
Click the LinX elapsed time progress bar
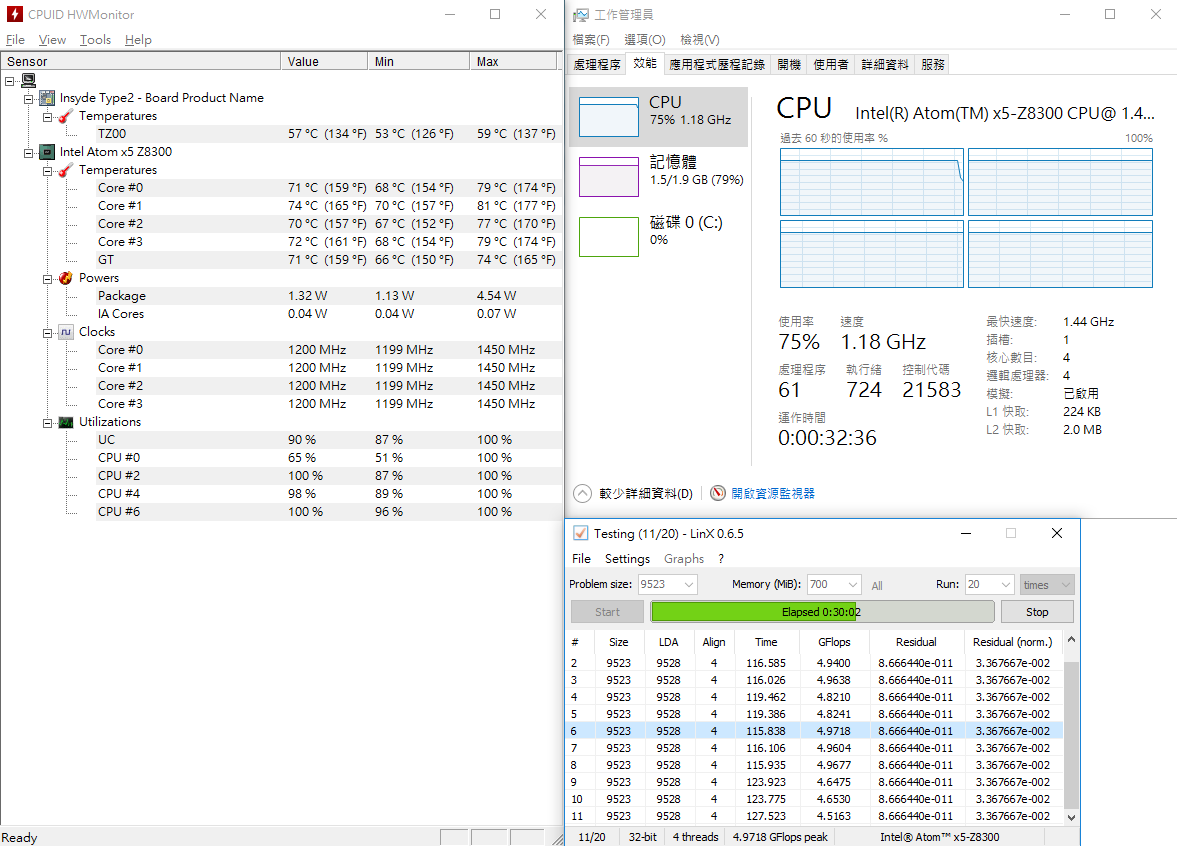tap(822, 612)
